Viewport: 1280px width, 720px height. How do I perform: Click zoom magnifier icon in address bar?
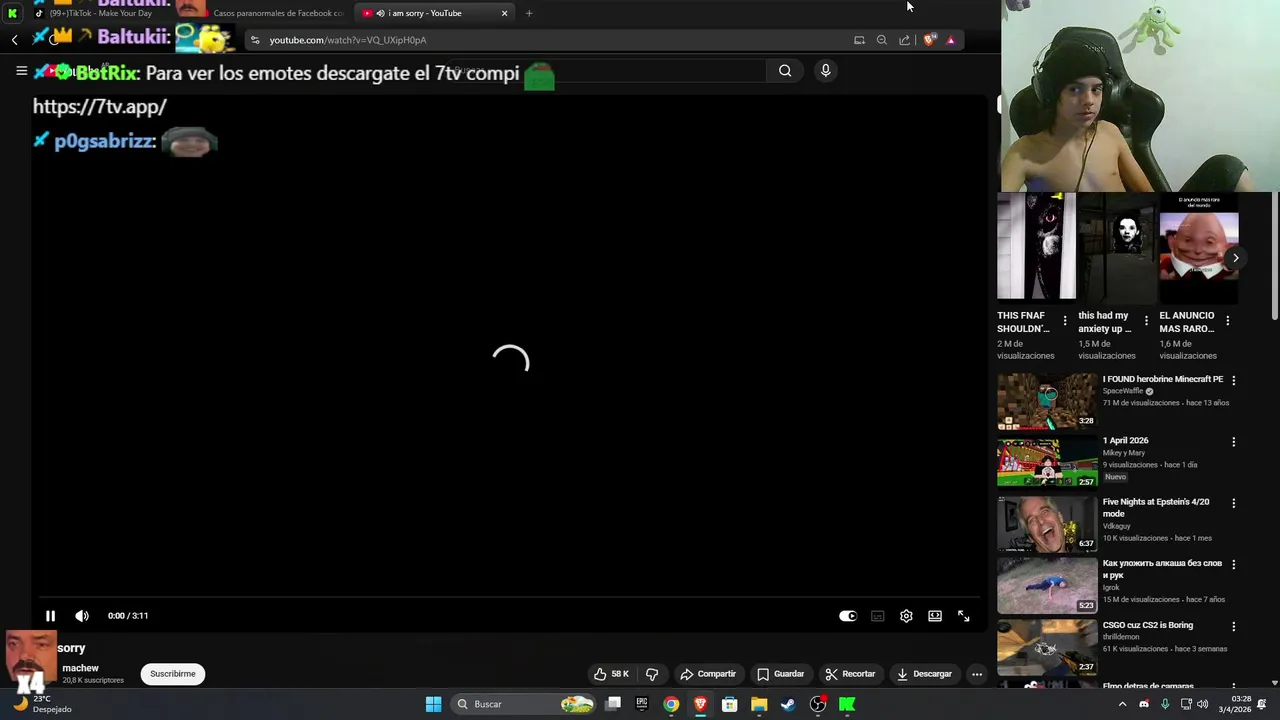point(881,40)
